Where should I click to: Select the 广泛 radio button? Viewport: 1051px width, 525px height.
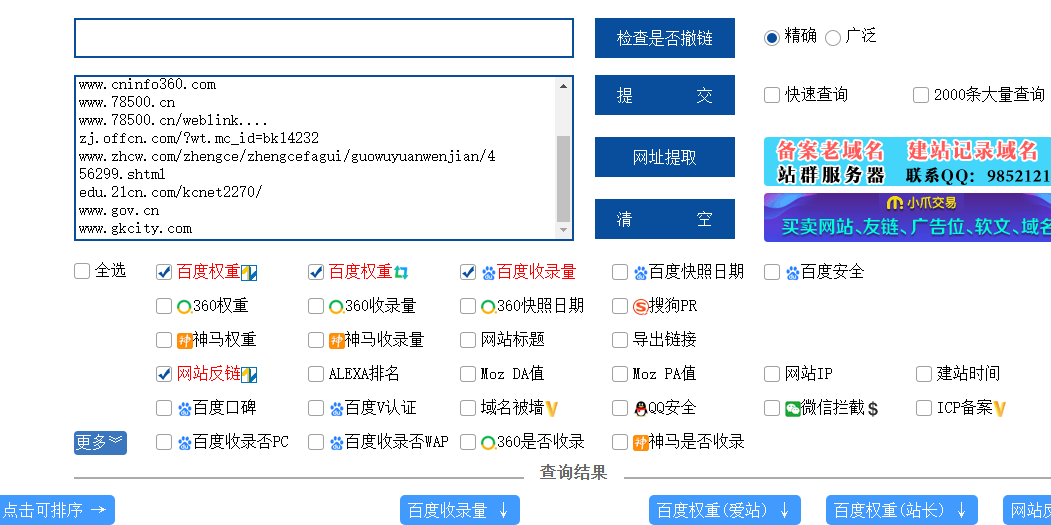coord(832,38)
